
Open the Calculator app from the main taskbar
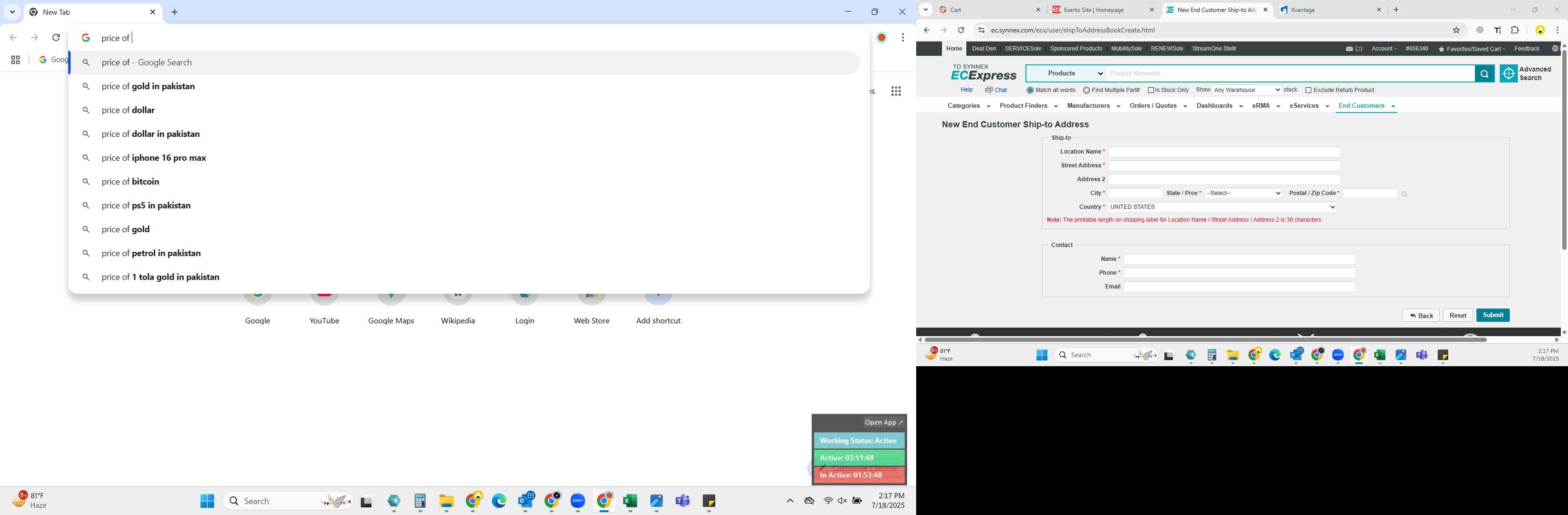(x=420, y=501)
